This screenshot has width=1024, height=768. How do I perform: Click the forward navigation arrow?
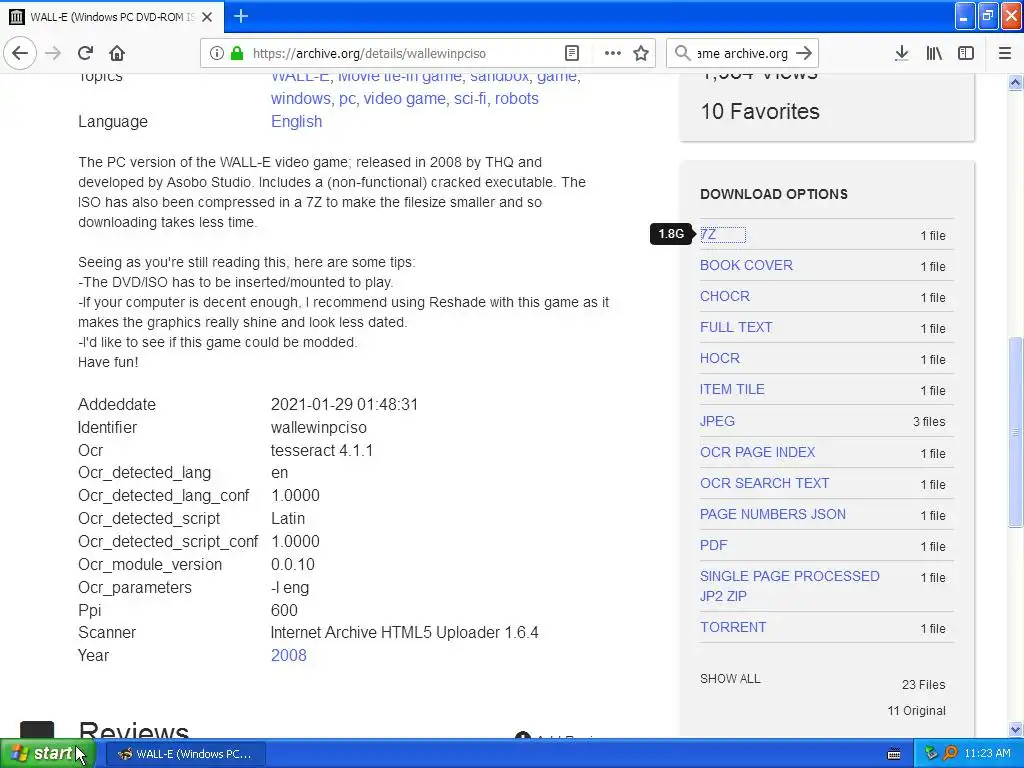pos(53,53)
